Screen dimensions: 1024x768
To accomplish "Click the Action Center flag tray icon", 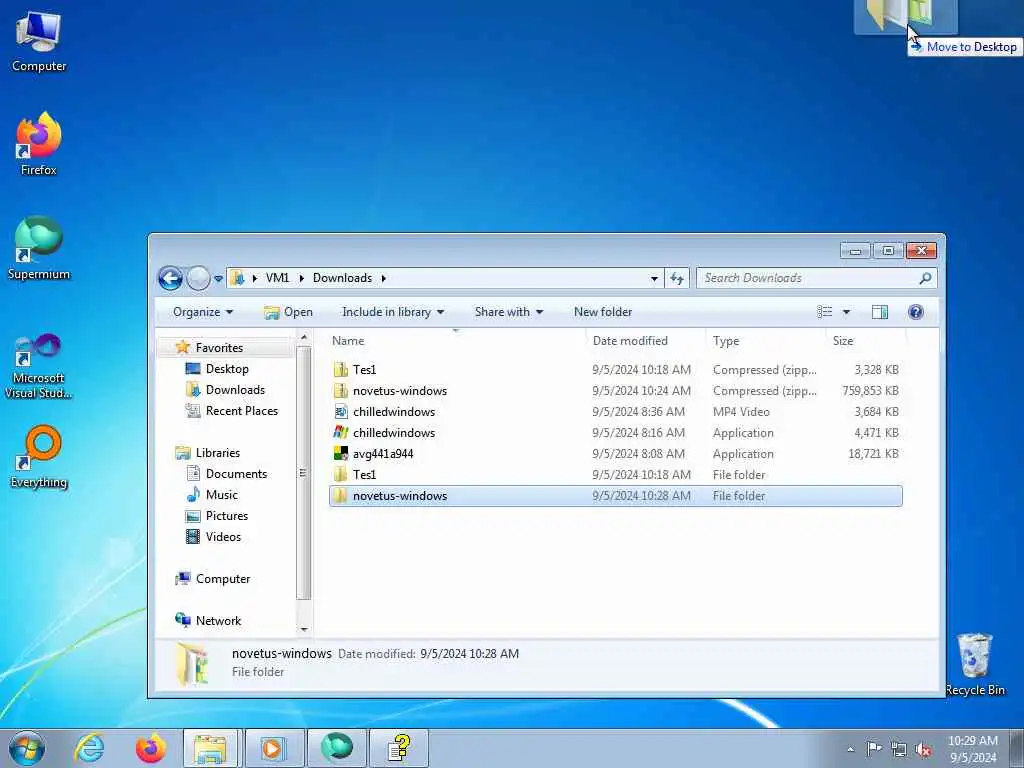I will pos(874,749).
